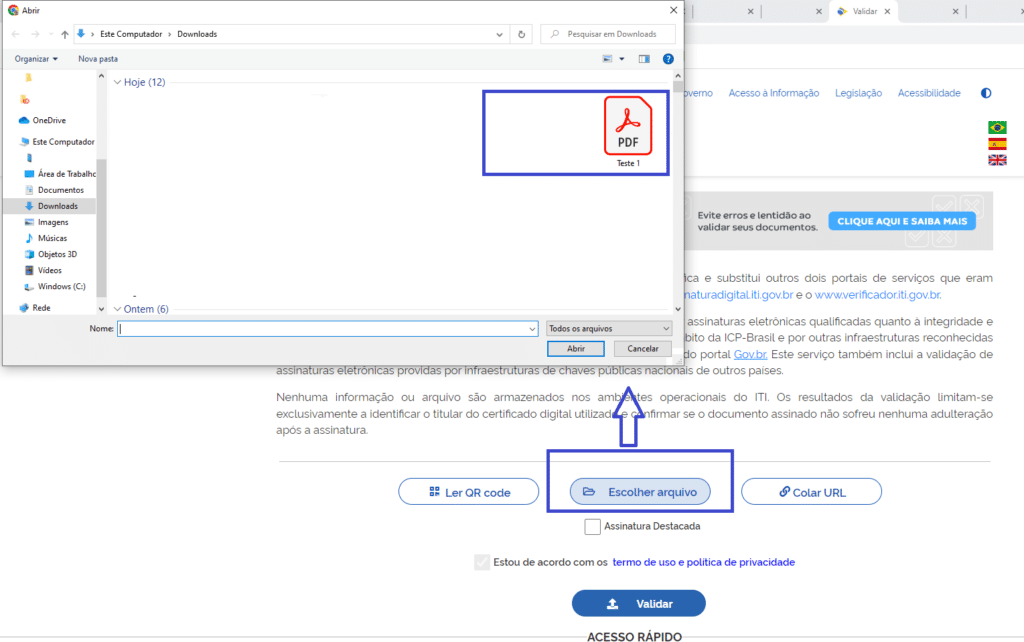The image size is (1024, 642).
Task: Select the Teste 1 PDF file
Action: (627, 131)
